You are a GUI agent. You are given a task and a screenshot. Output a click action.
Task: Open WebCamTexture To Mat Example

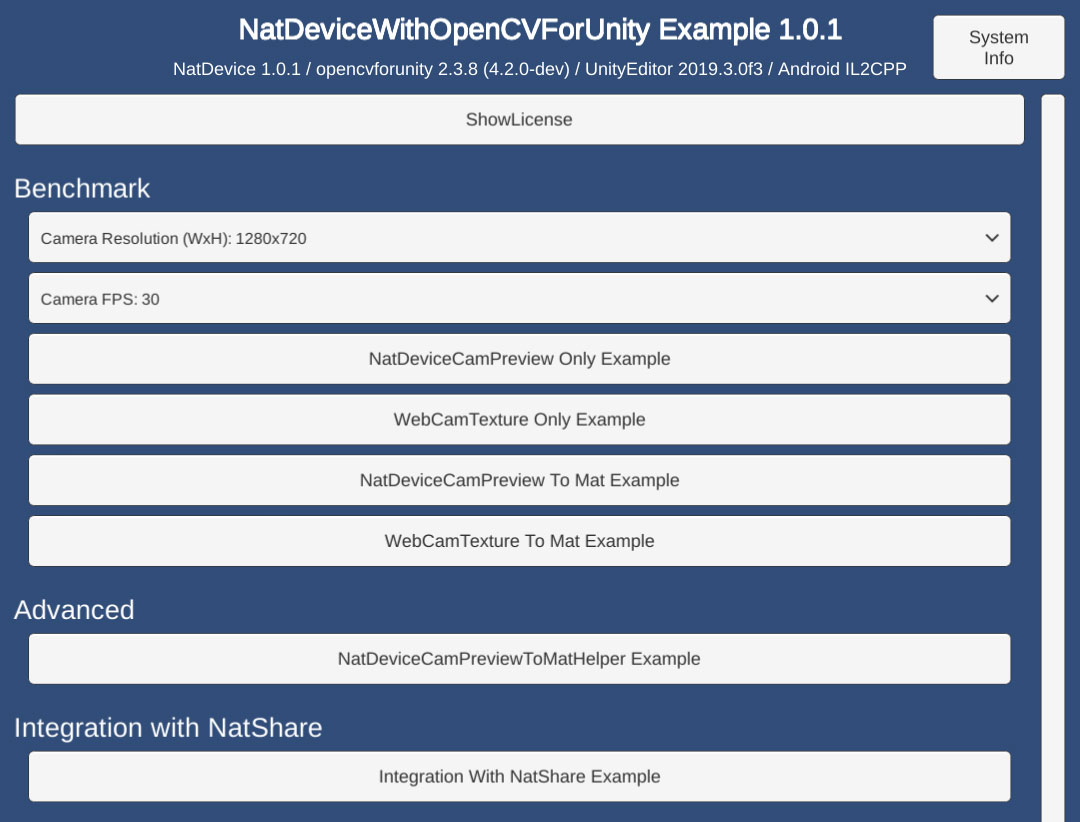[519, 541]
